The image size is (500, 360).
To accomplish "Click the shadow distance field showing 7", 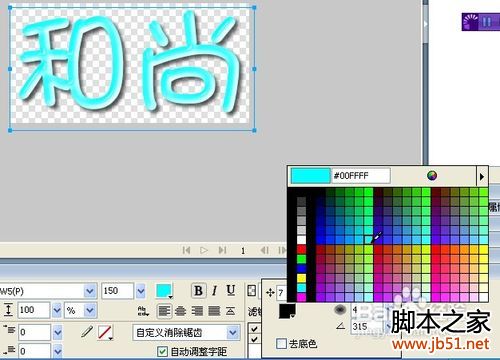I will 281,293.
